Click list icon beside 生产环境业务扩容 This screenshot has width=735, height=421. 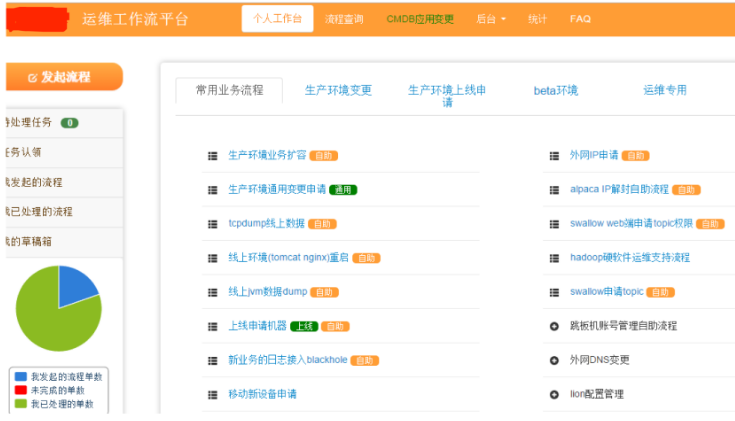tap(212, 156)
